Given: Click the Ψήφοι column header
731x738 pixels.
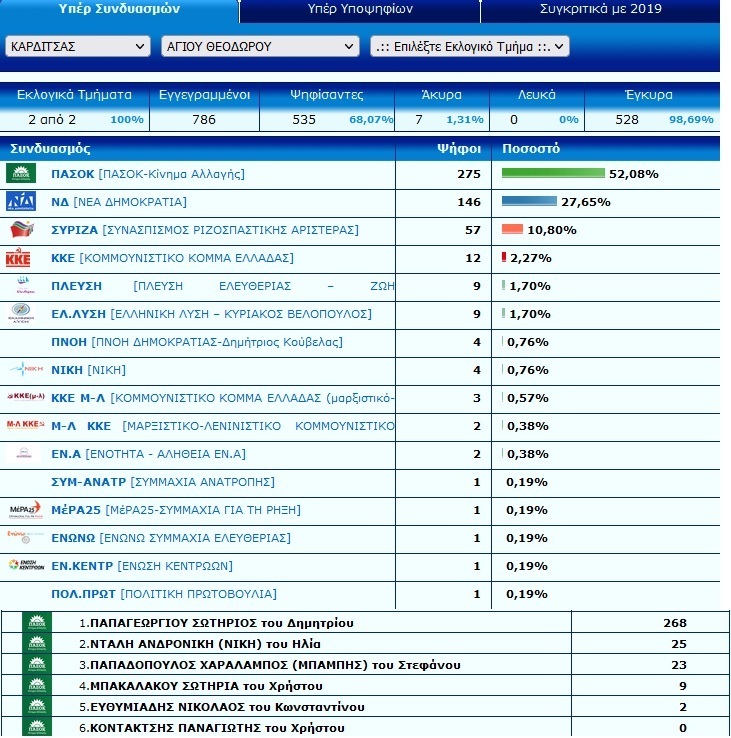Looking at the screenshot, I should pos(458,148).
